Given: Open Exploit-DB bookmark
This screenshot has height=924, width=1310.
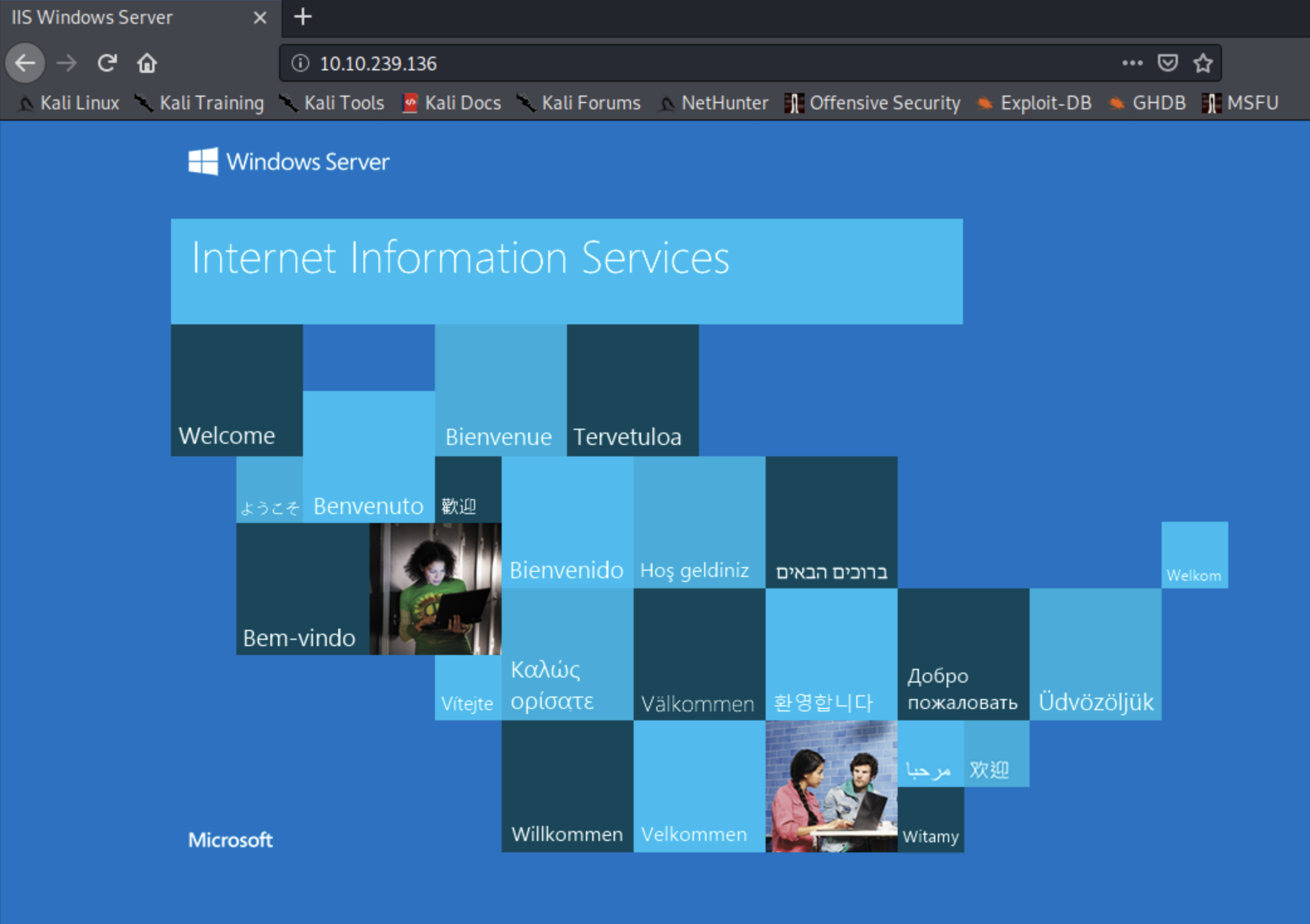Looking at the screenshot, I should (1035, 102).
